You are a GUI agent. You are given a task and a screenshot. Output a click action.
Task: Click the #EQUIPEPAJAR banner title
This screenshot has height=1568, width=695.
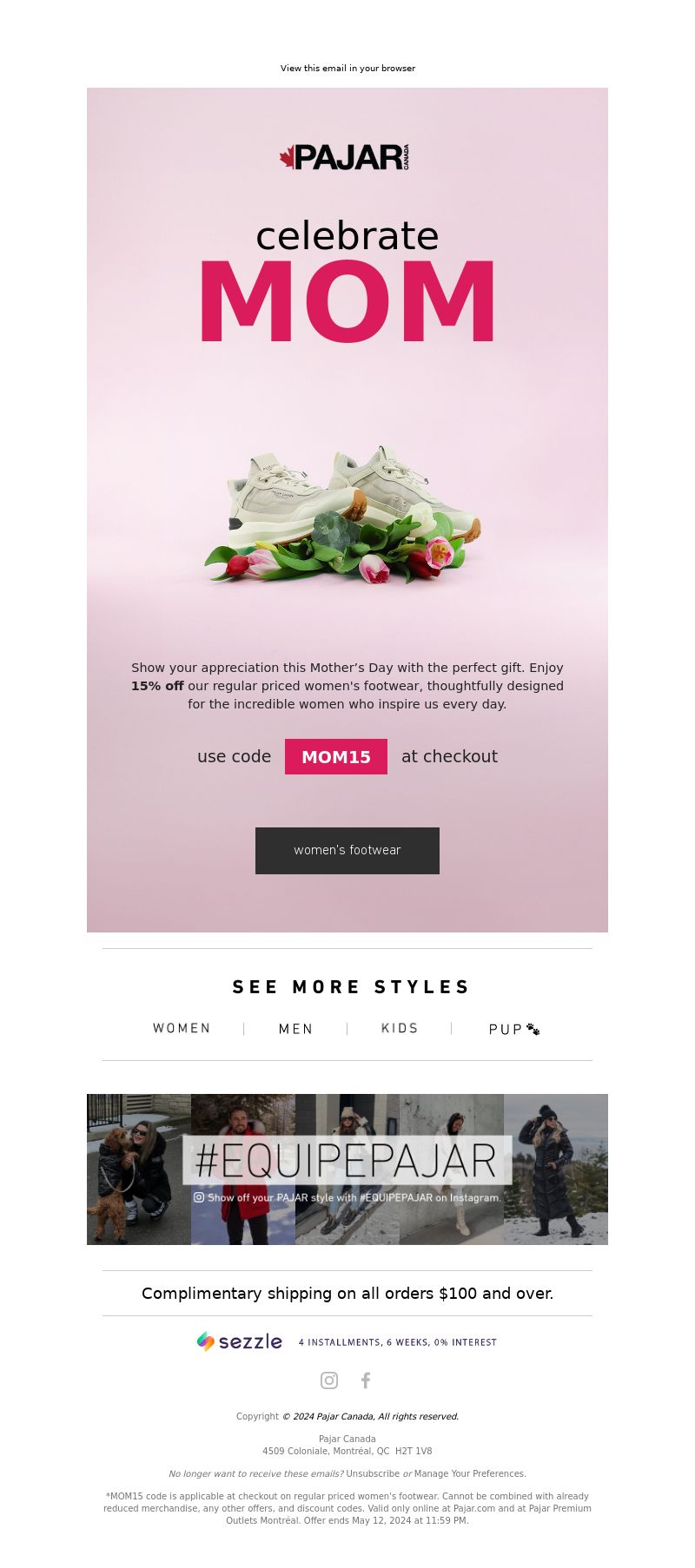point(346,1161)
